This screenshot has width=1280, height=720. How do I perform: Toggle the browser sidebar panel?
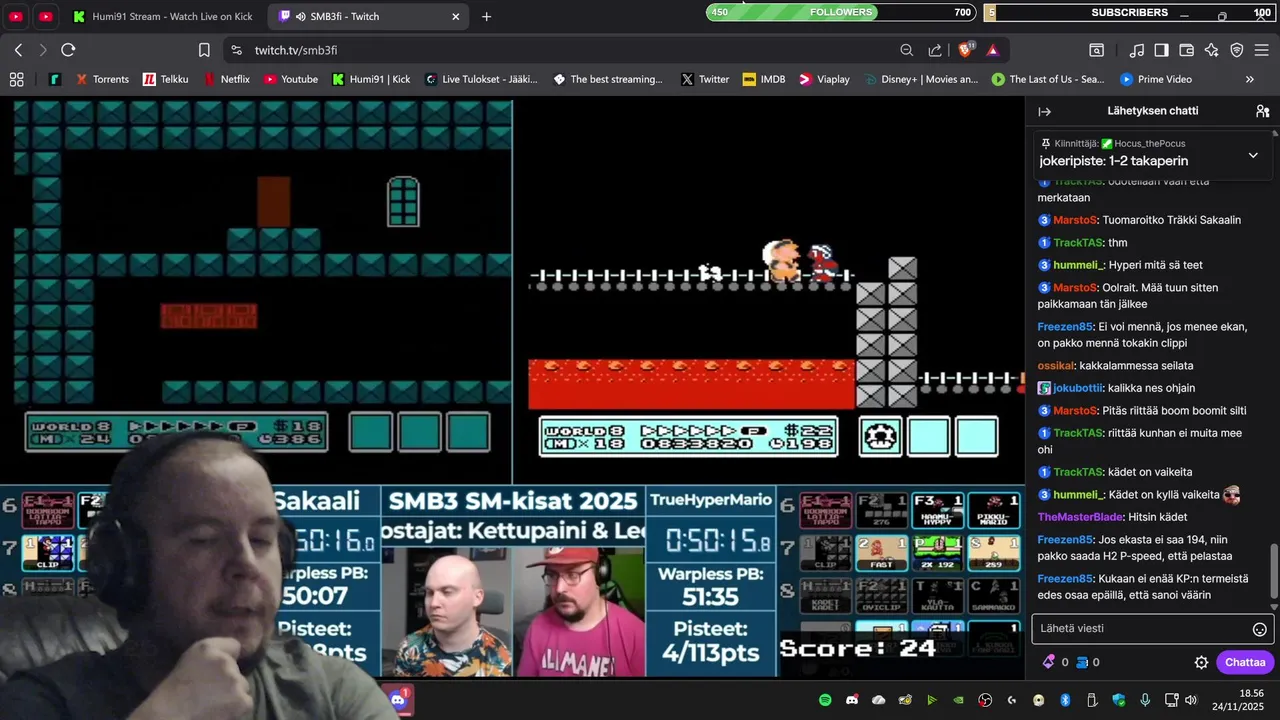[x=1161, y=50]
